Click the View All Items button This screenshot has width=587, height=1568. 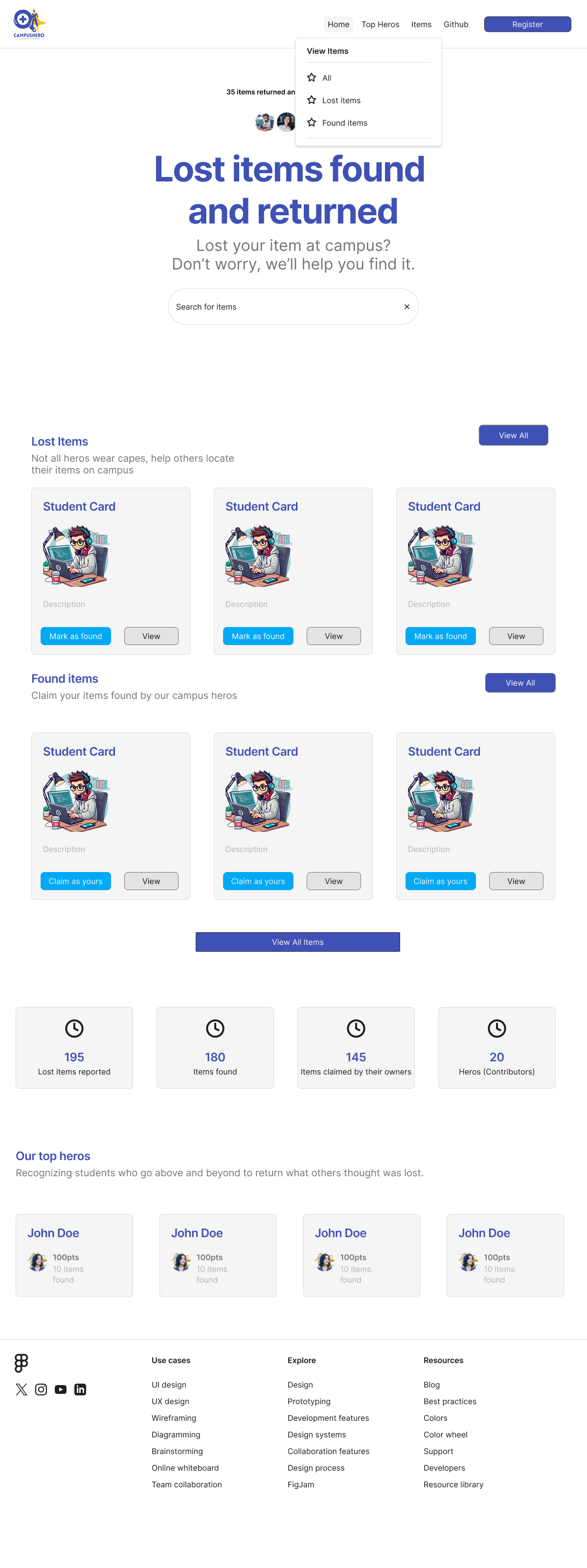coord(298,941)
